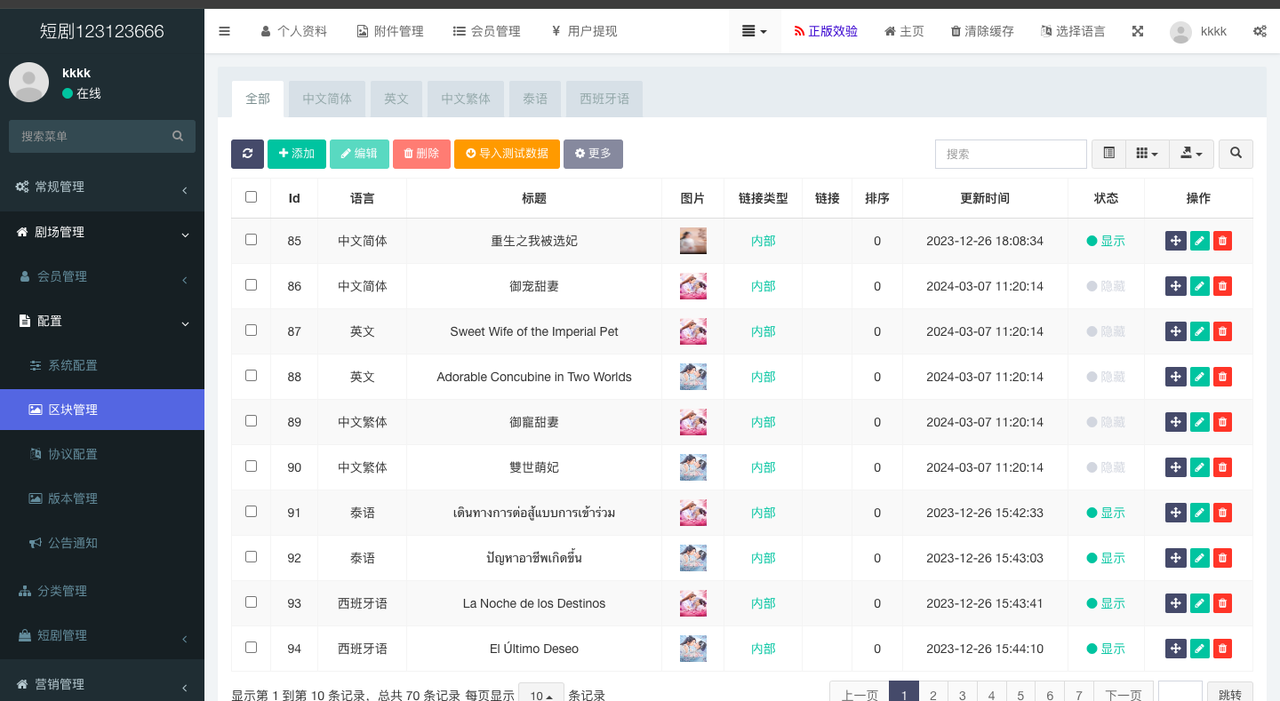Expand 常规管理 in the sidebar
The image size is (1280, 701).
tap(102, 187)
